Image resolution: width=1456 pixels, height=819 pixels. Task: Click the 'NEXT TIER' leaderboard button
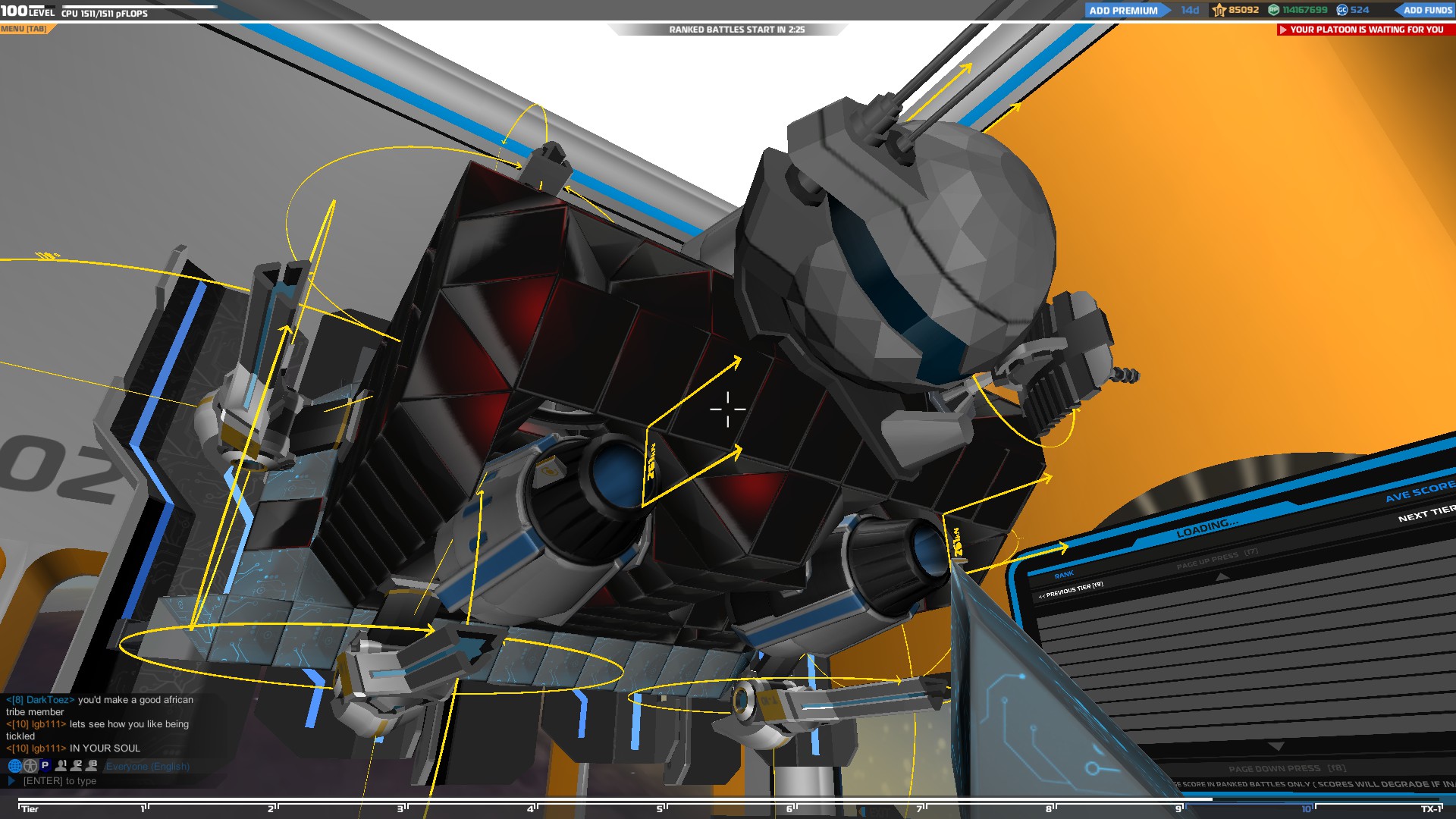click(1426, 513)
